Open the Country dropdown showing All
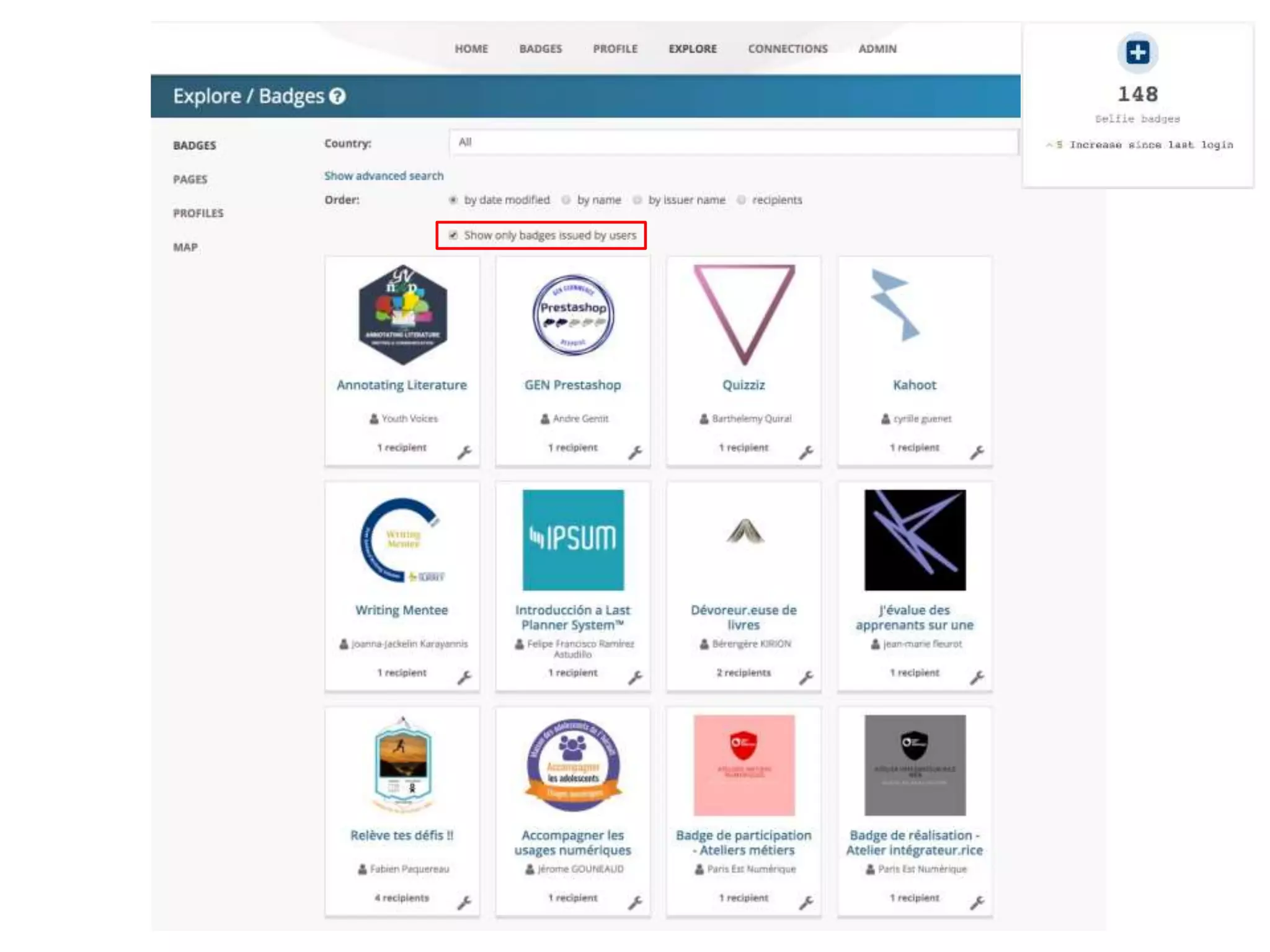This screenshot has width=1270, height=952. pyautogui.click(x=733, y=143)
